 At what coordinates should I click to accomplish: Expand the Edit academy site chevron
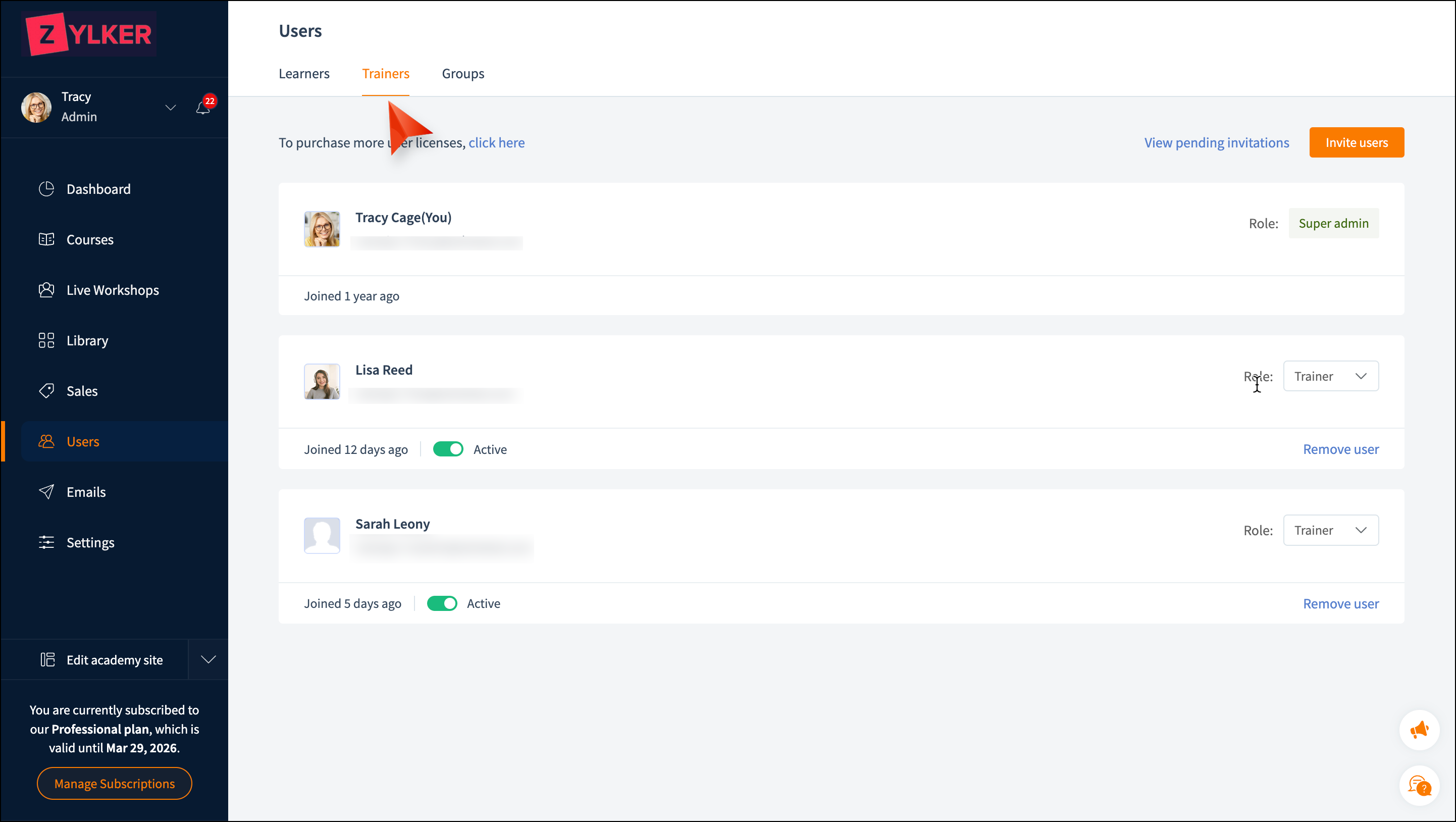[209, 659]
